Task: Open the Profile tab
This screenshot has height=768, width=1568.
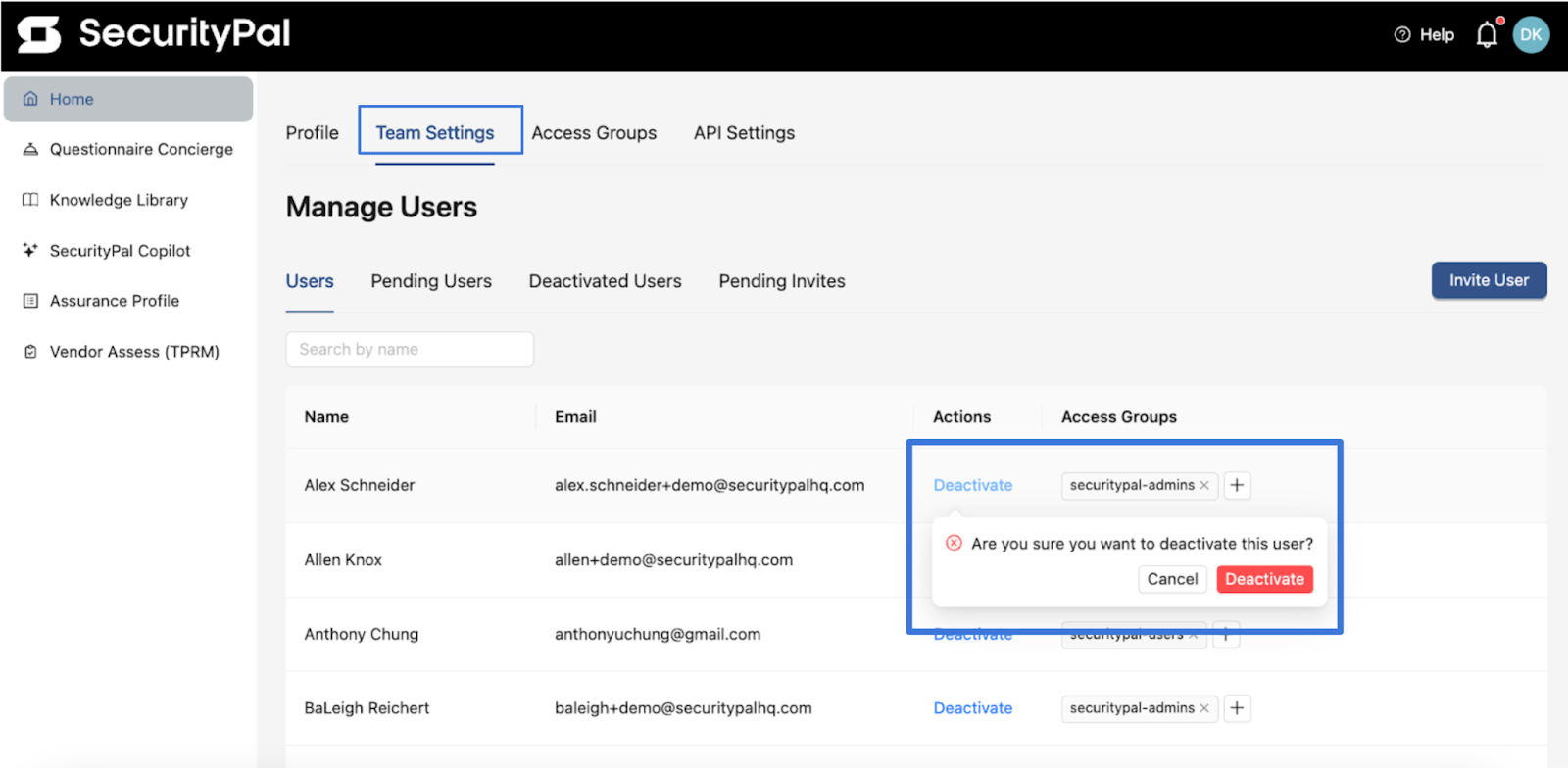Action: (313, 133)
